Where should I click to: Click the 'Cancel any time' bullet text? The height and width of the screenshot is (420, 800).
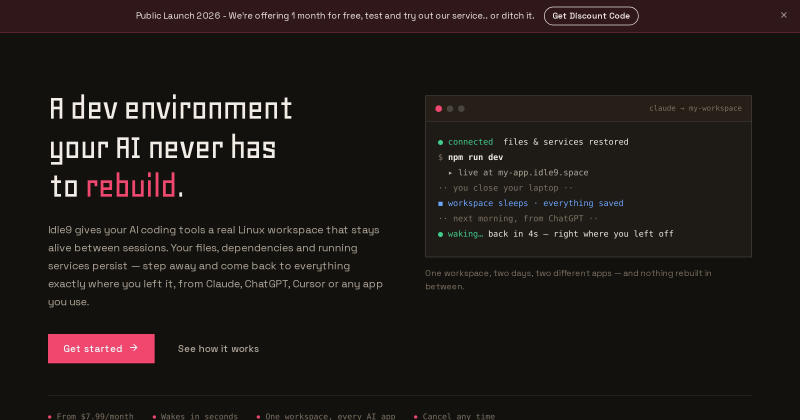click(459, 416)
